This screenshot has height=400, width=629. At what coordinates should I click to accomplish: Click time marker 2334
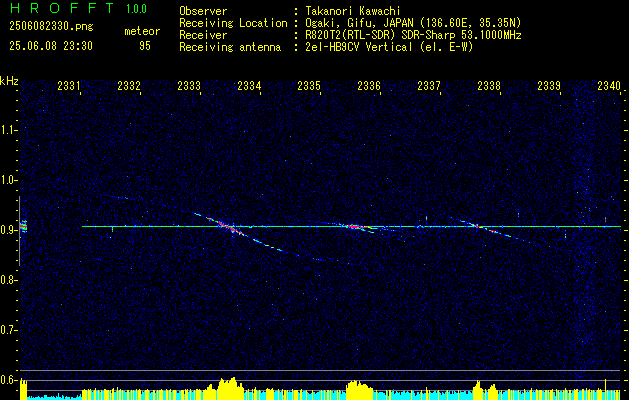point(249,85)
